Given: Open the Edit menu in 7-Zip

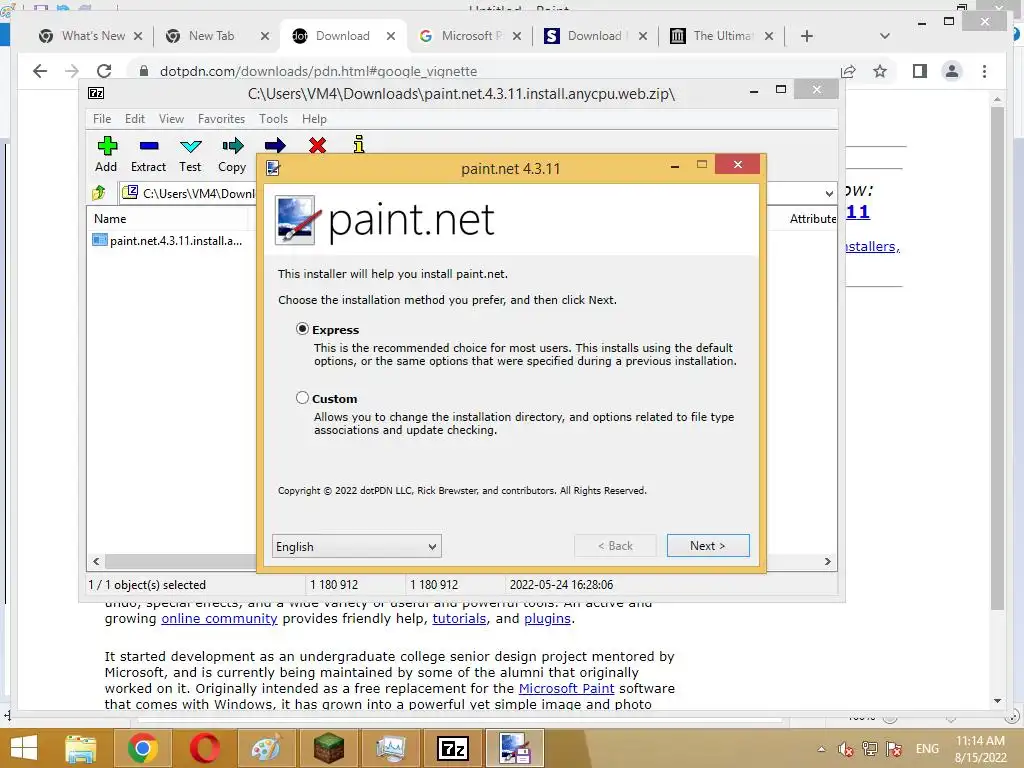Looking at the screenshot, I should (135, 119).
